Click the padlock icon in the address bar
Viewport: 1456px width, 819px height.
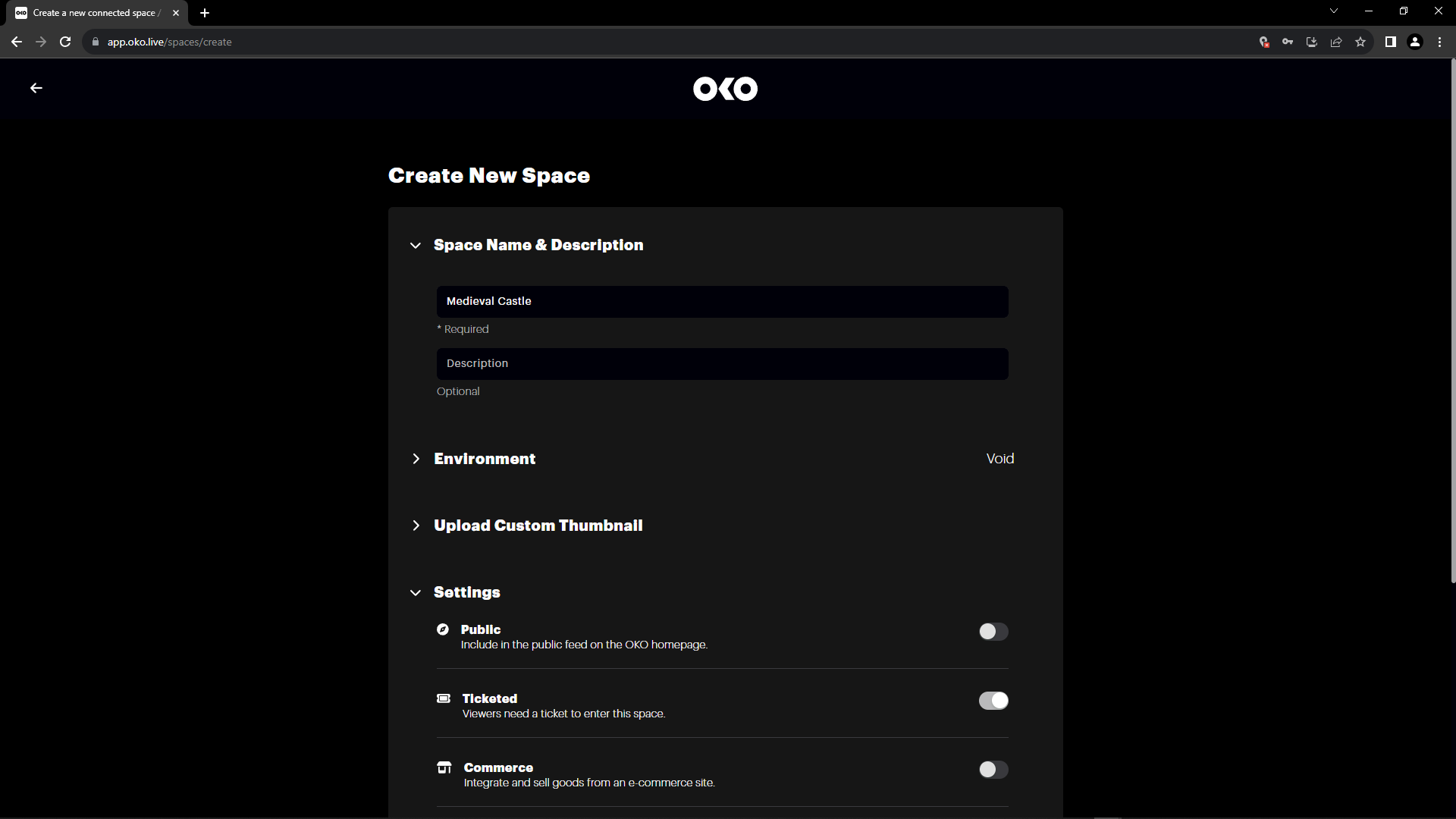pos(96,42)
